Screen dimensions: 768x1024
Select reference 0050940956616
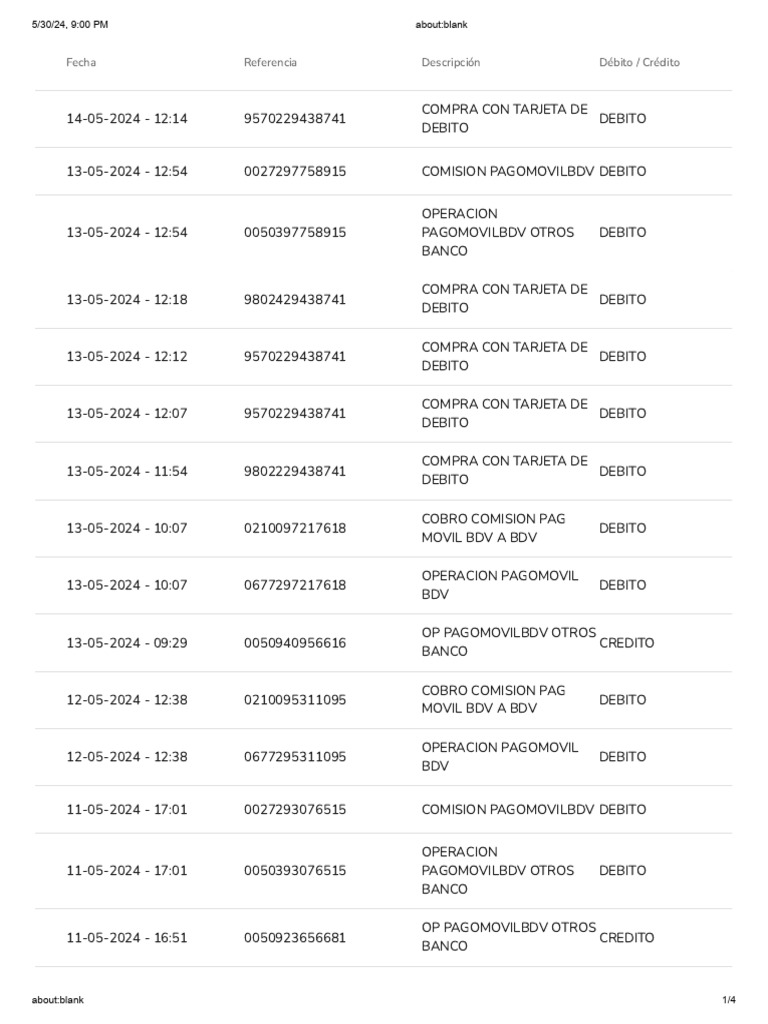(295, 643)
